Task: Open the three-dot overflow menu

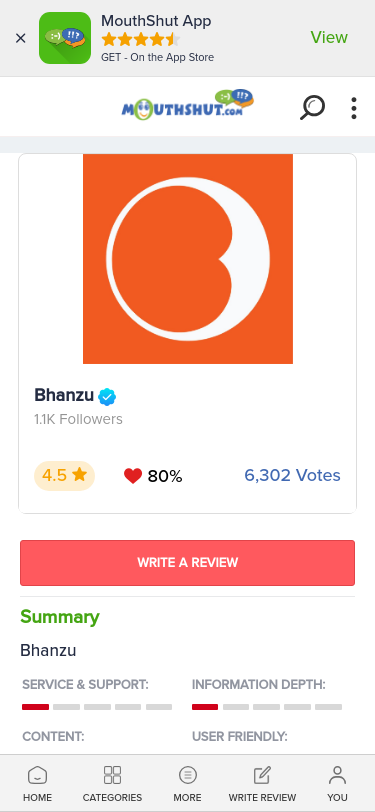Action: tap(354, 108)
